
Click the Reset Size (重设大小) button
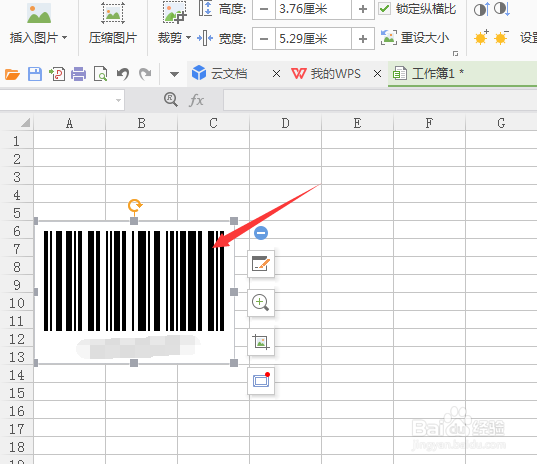tap(415, 37)
